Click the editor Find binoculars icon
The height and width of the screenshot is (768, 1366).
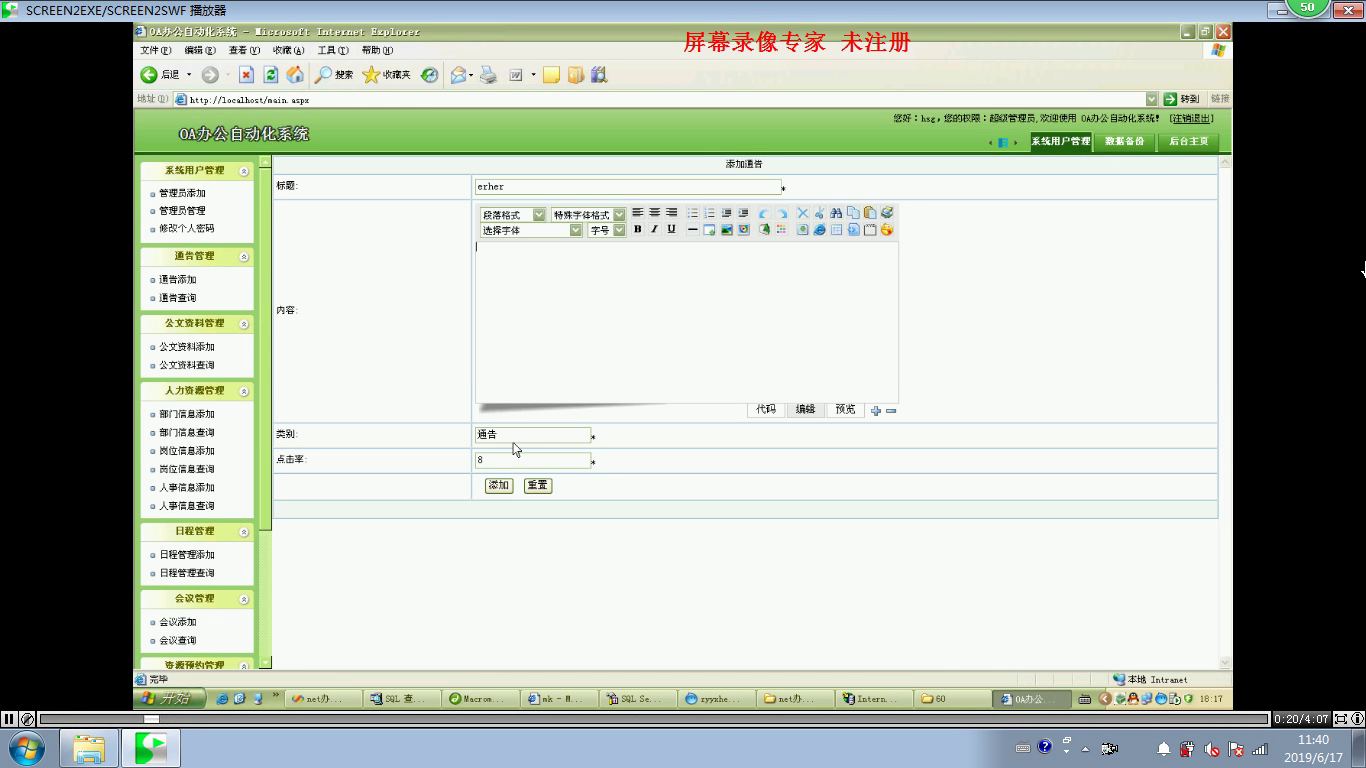[x=836, y=213]
